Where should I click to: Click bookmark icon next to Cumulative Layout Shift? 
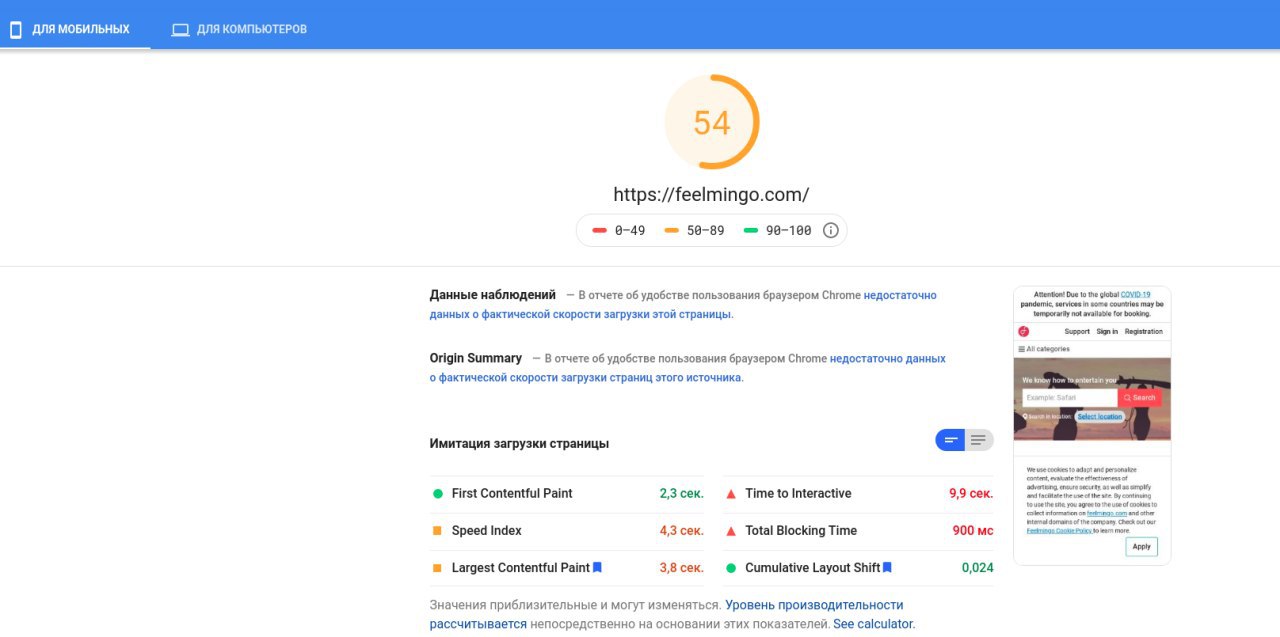887,567
